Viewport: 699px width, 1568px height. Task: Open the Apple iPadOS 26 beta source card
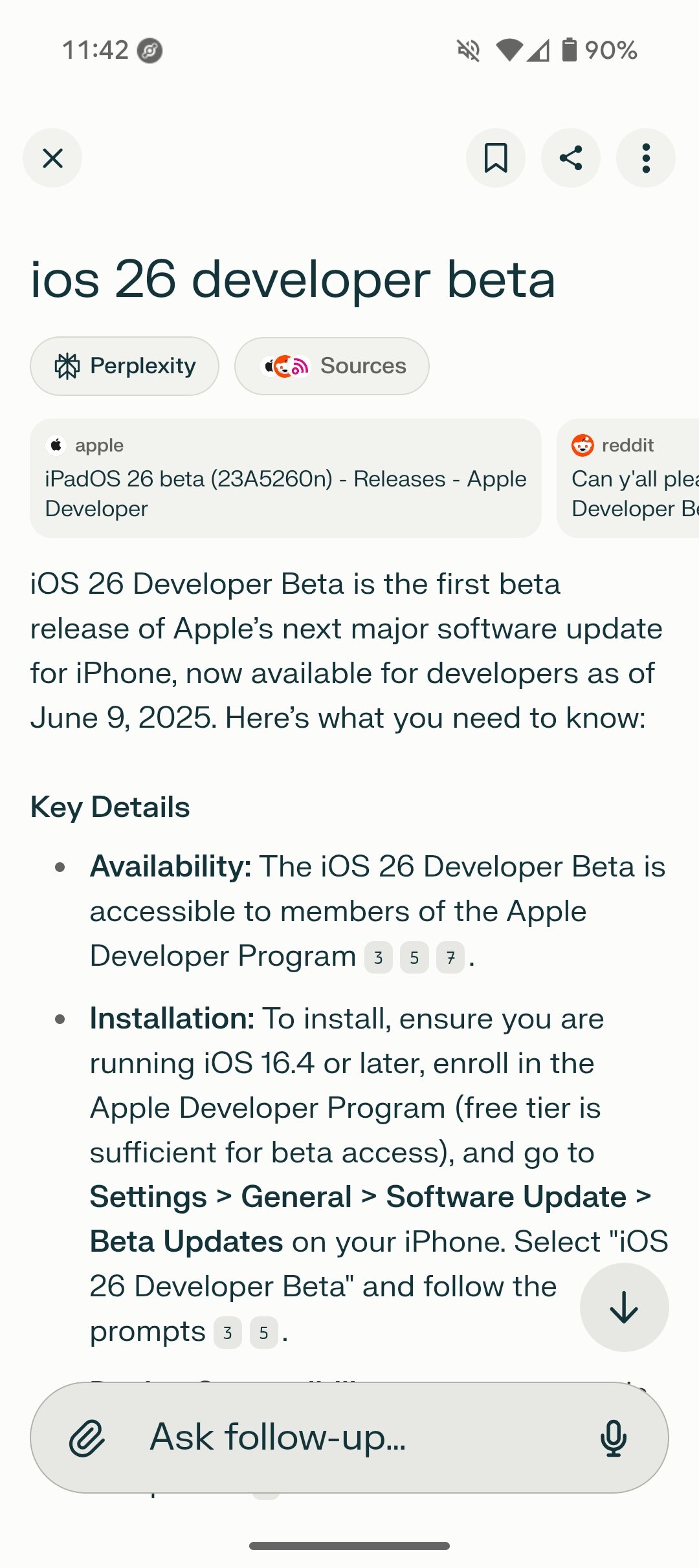pyautogui.click(x=285, y=478)
